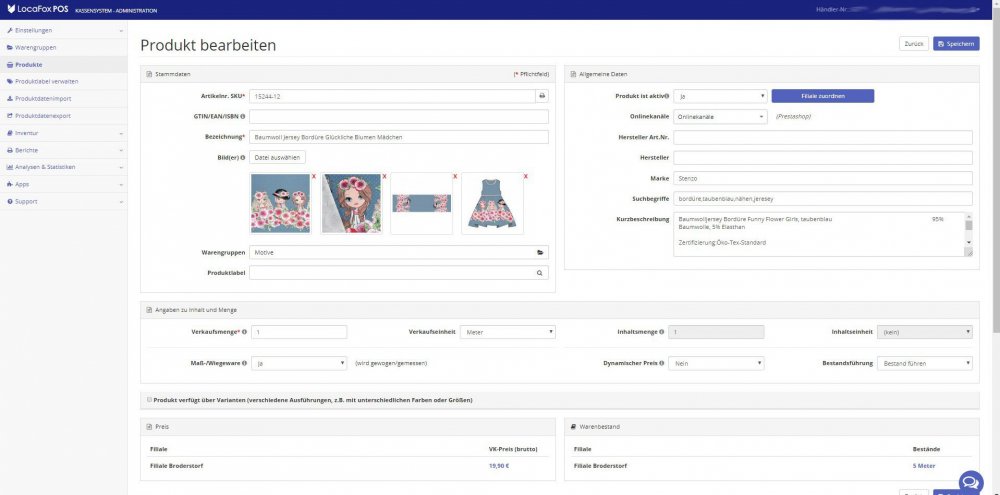Expand the Support sidebar menu
Screen dimensions: 1000x495
(x=64, y=202)
